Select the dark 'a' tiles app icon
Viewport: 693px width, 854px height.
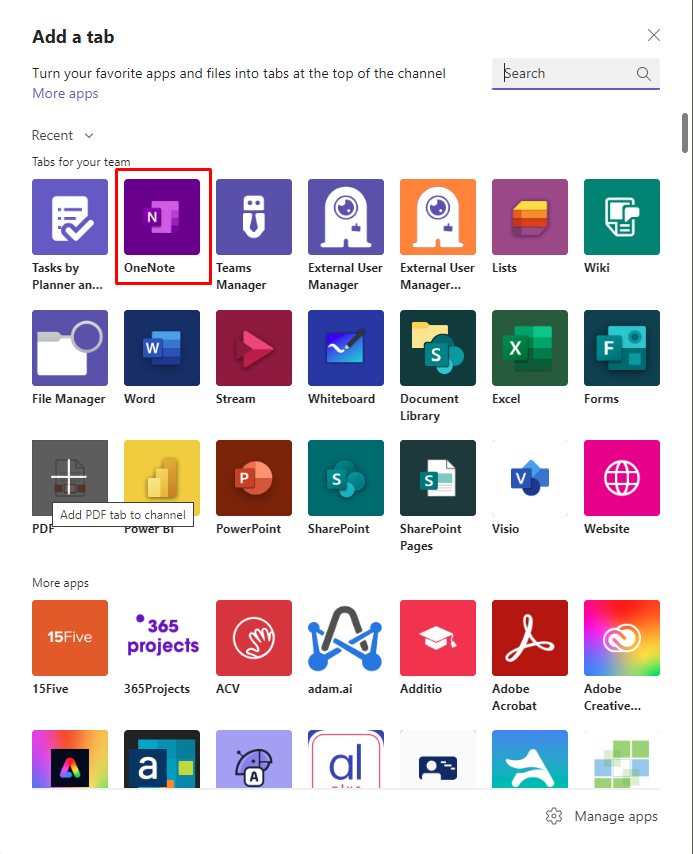pos(162,759)
